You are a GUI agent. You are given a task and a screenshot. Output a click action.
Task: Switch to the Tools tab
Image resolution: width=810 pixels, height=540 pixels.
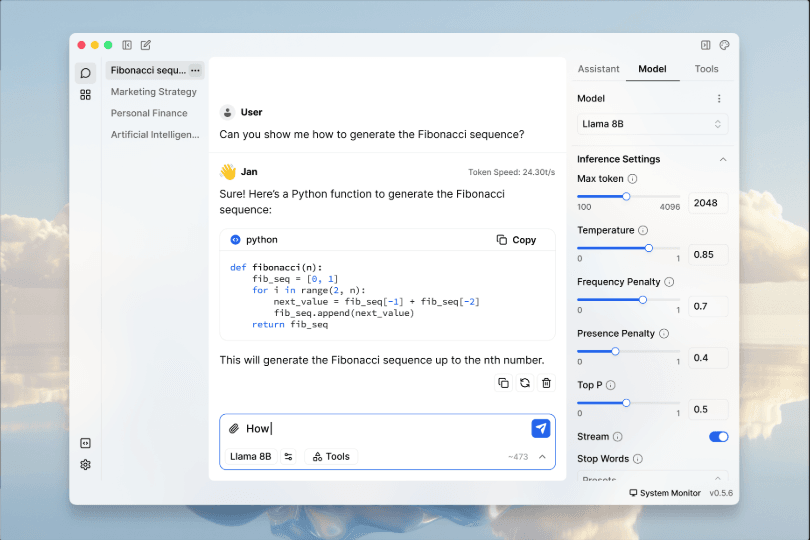(x=706, y=69)
